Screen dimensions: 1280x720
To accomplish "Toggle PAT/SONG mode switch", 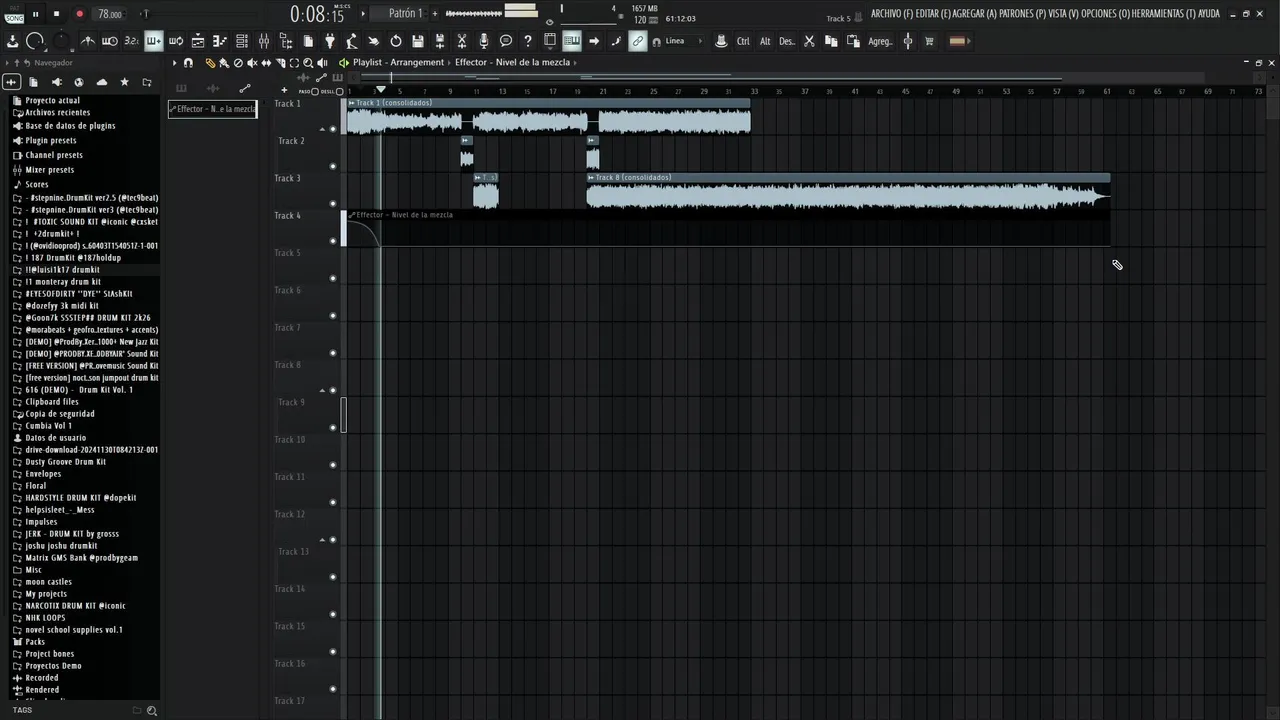I will tap(14, 14).
